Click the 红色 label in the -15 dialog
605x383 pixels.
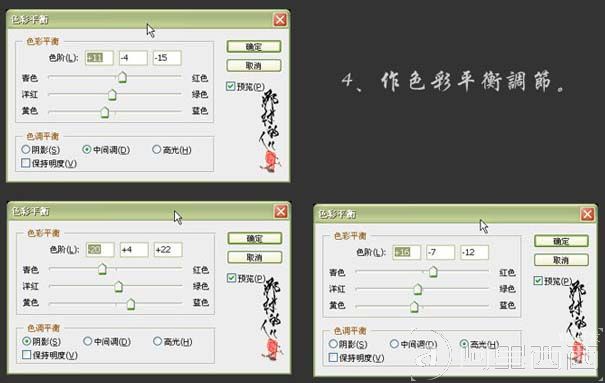tap(199, 78)
